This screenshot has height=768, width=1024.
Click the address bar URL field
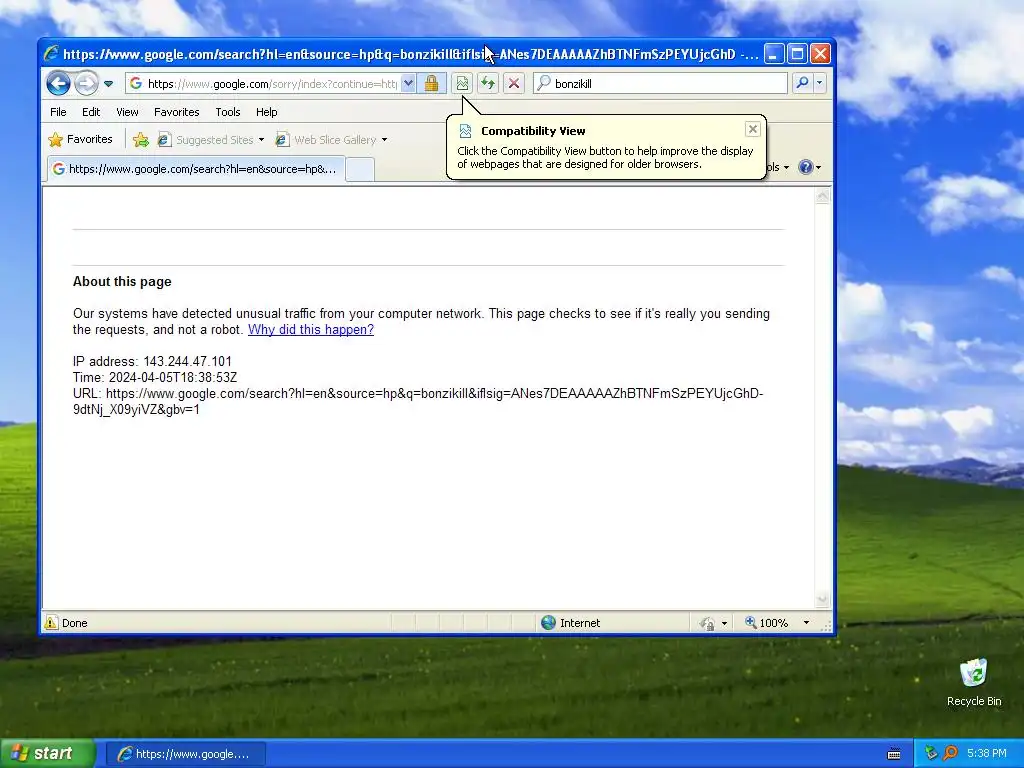[272, 84]
